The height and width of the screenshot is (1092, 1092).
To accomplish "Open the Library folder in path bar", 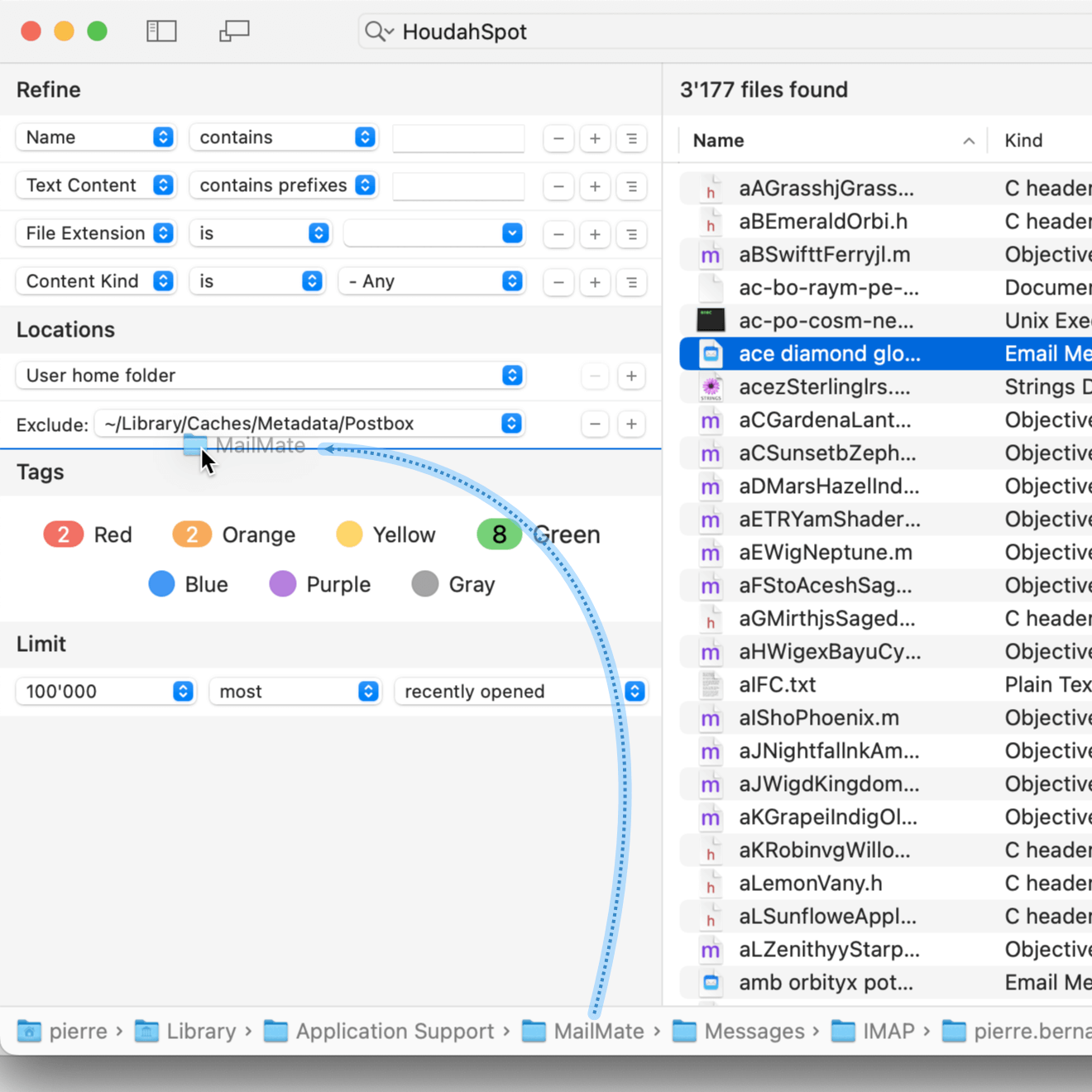I will (200, 1032).
